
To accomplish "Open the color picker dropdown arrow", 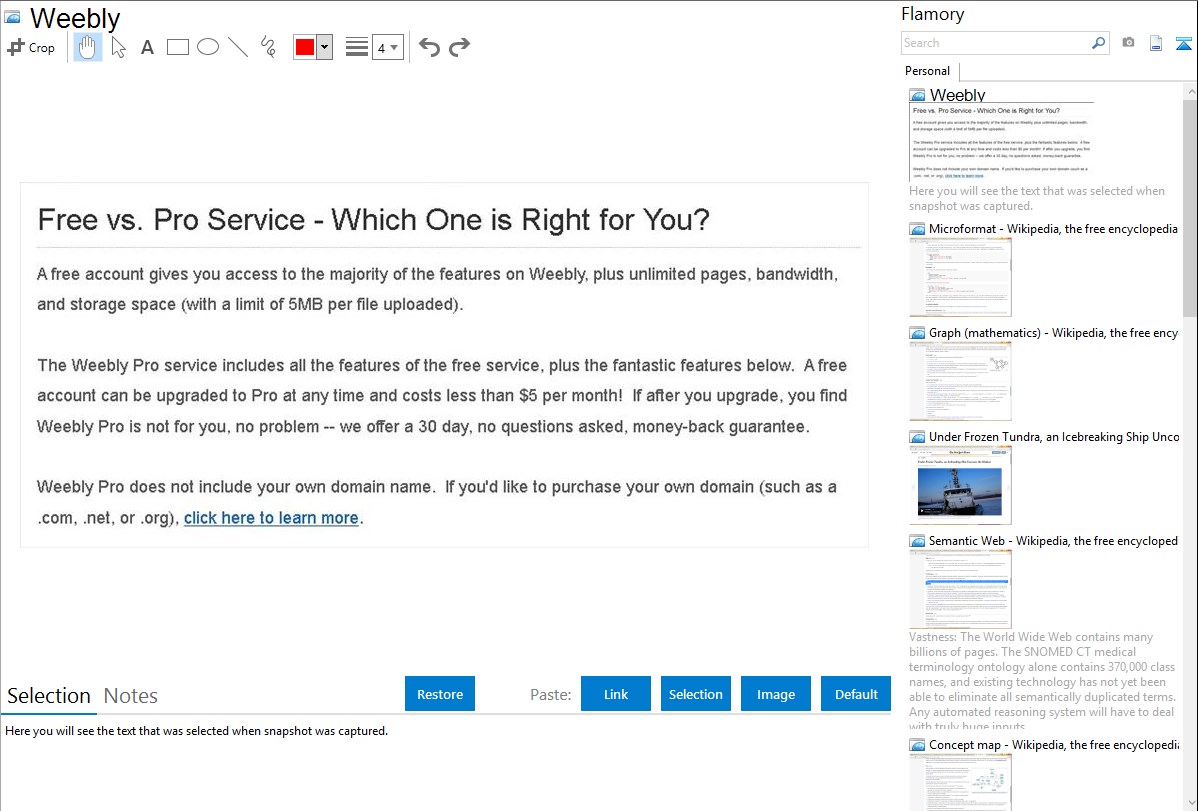I will (324, 47).
